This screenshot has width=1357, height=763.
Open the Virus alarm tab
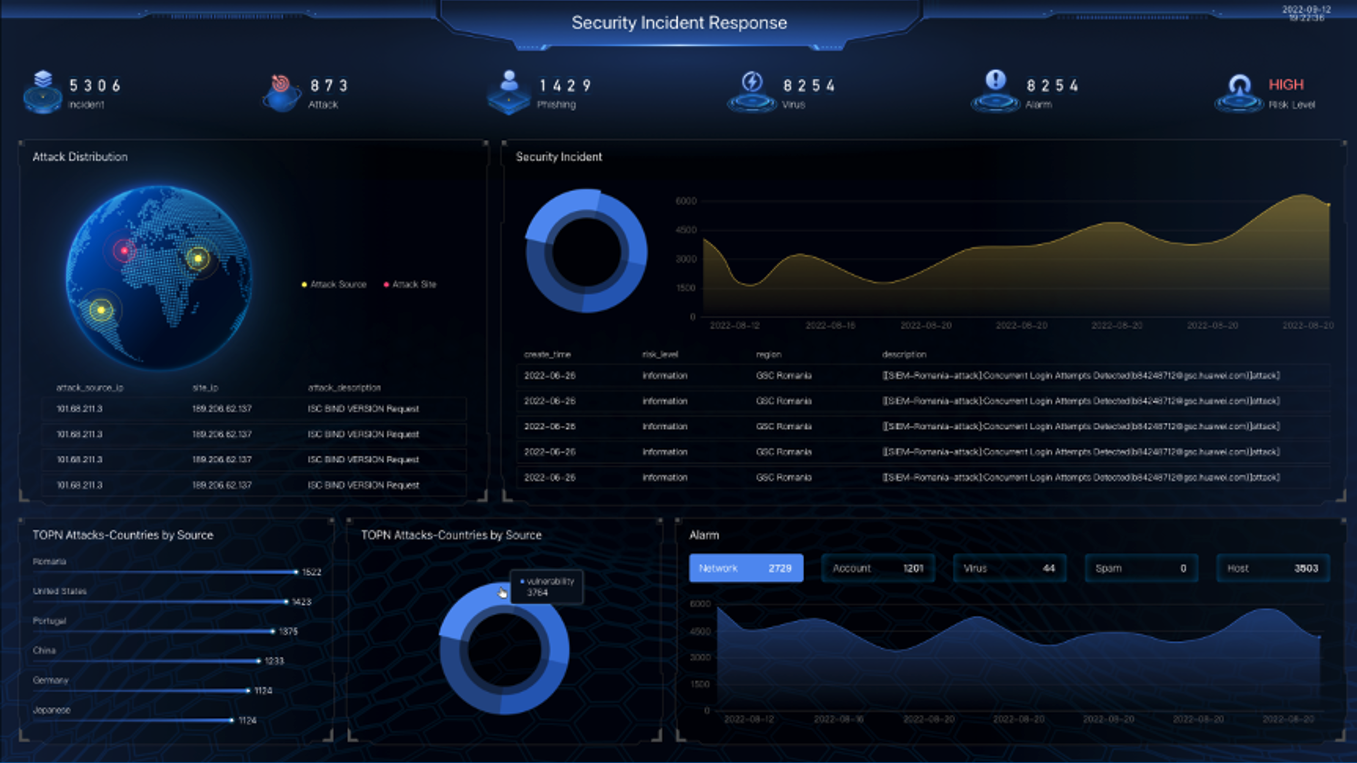pyautogui.click(x=1009, y=568)
